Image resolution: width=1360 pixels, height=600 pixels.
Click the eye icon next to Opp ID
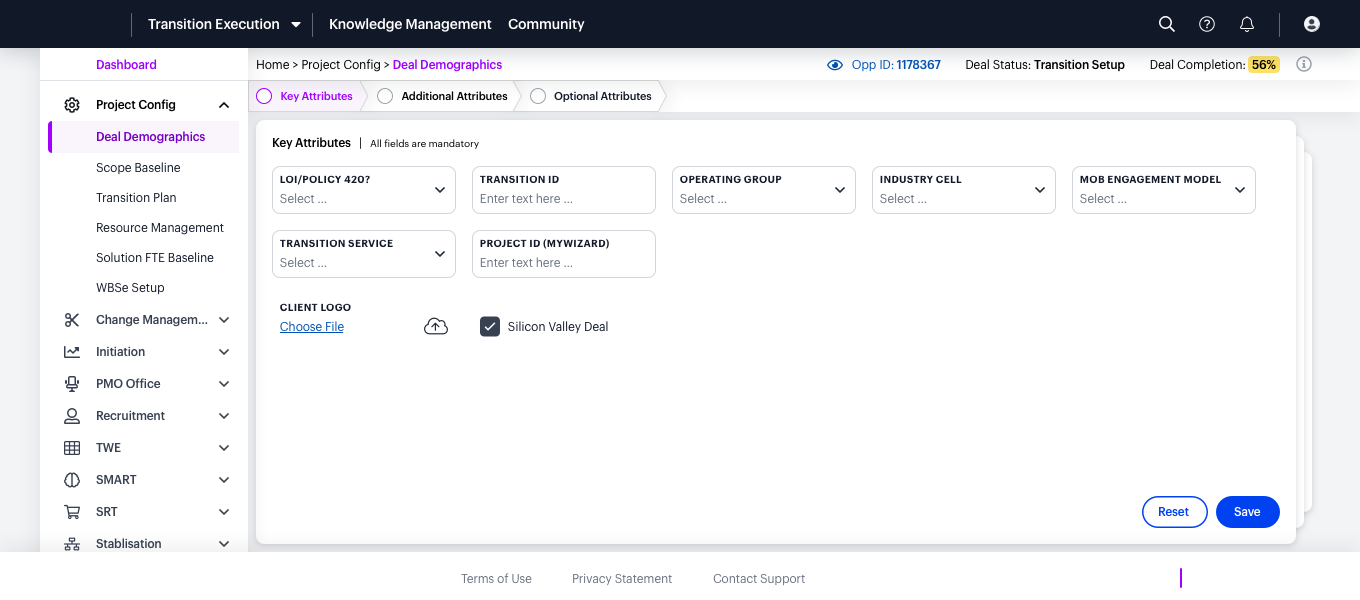pyautogui.click(x=836, y=65)
